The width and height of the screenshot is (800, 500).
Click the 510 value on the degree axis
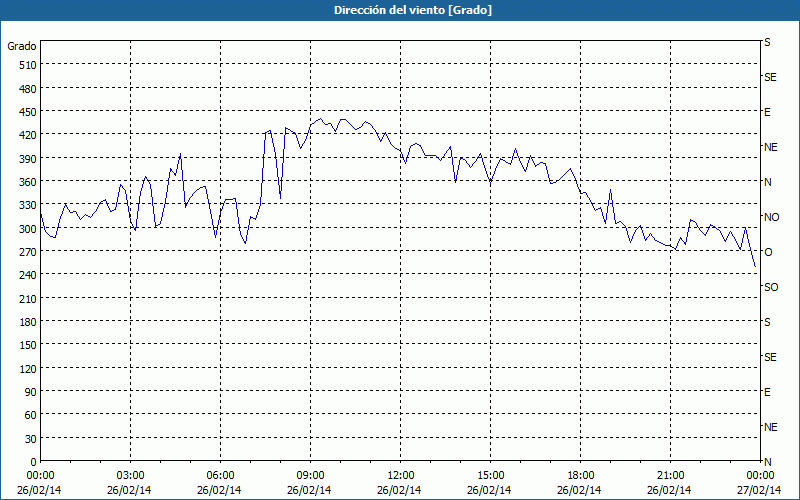pyautogui.click(x=28, y=65)
